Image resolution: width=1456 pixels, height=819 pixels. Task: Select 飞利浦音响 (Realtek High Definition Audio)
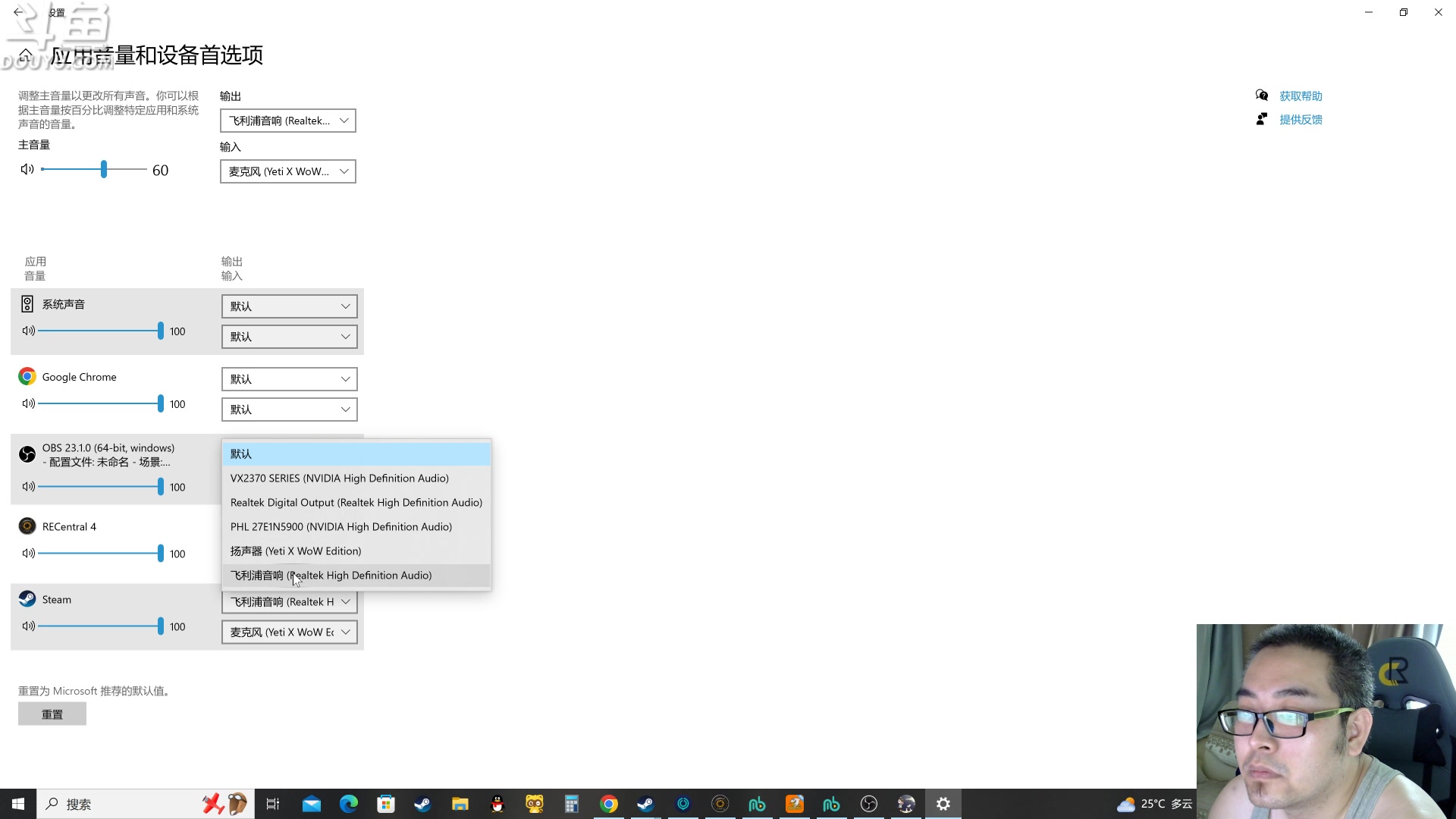356,576
